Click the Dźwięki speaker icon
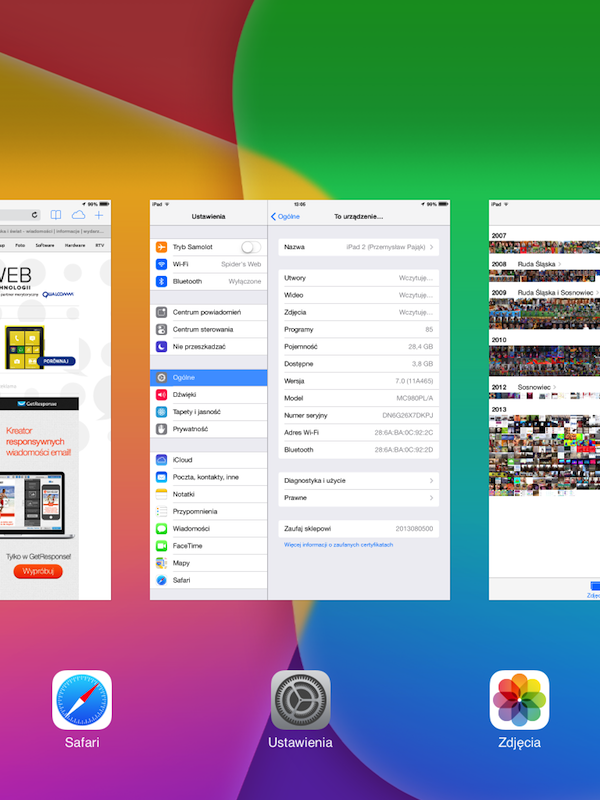The width and height of the screenshot is (600, 800). click(161, 395)
